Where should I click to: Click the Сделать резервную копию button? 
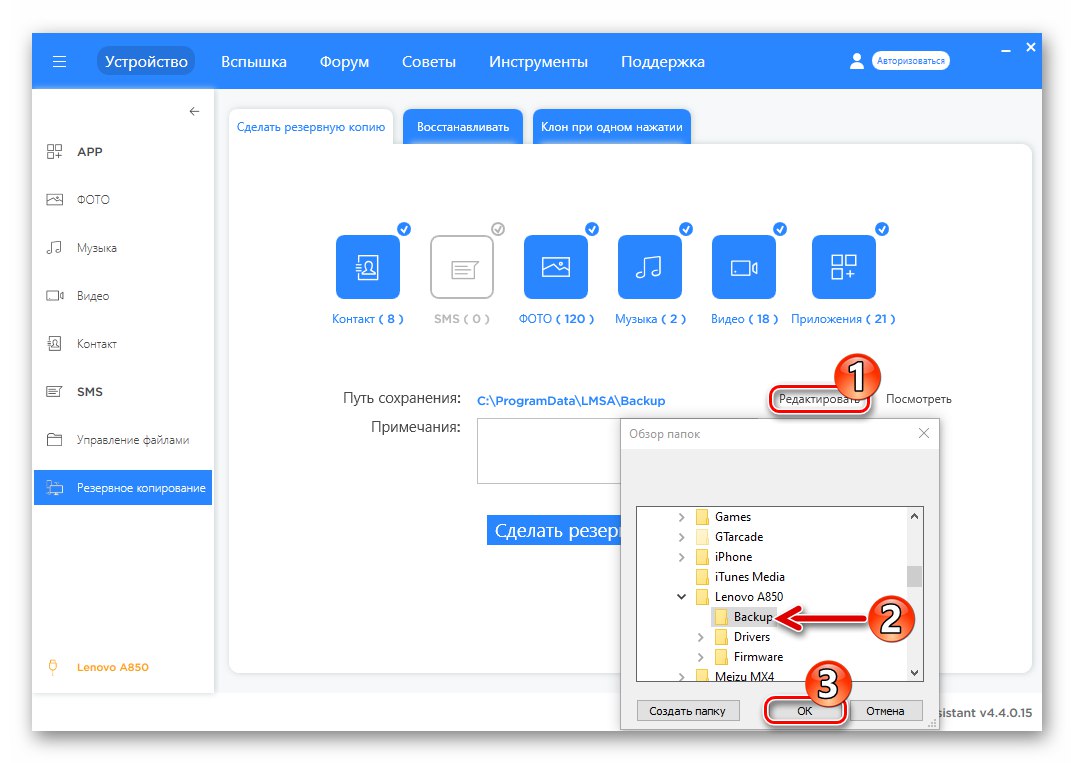(x=554, y=530)
